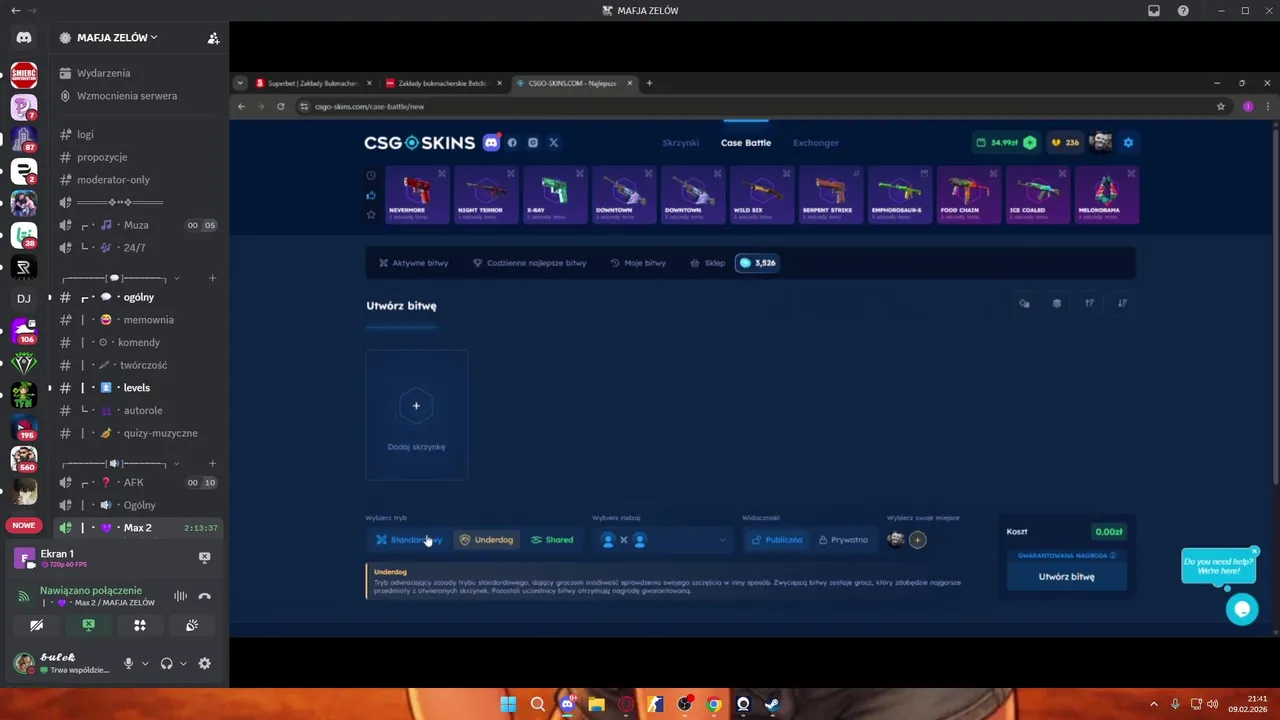This screenshot has height=720, width=1280.
Task: Show favorite drops with the star icon
Action: click(x=371, y=214)
